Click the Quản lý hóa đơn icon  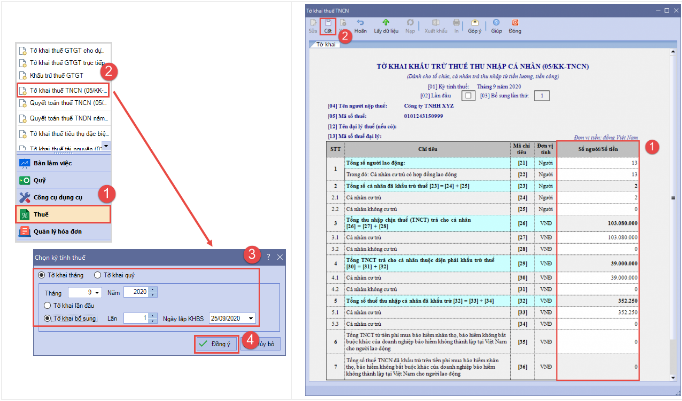point(24,231)
